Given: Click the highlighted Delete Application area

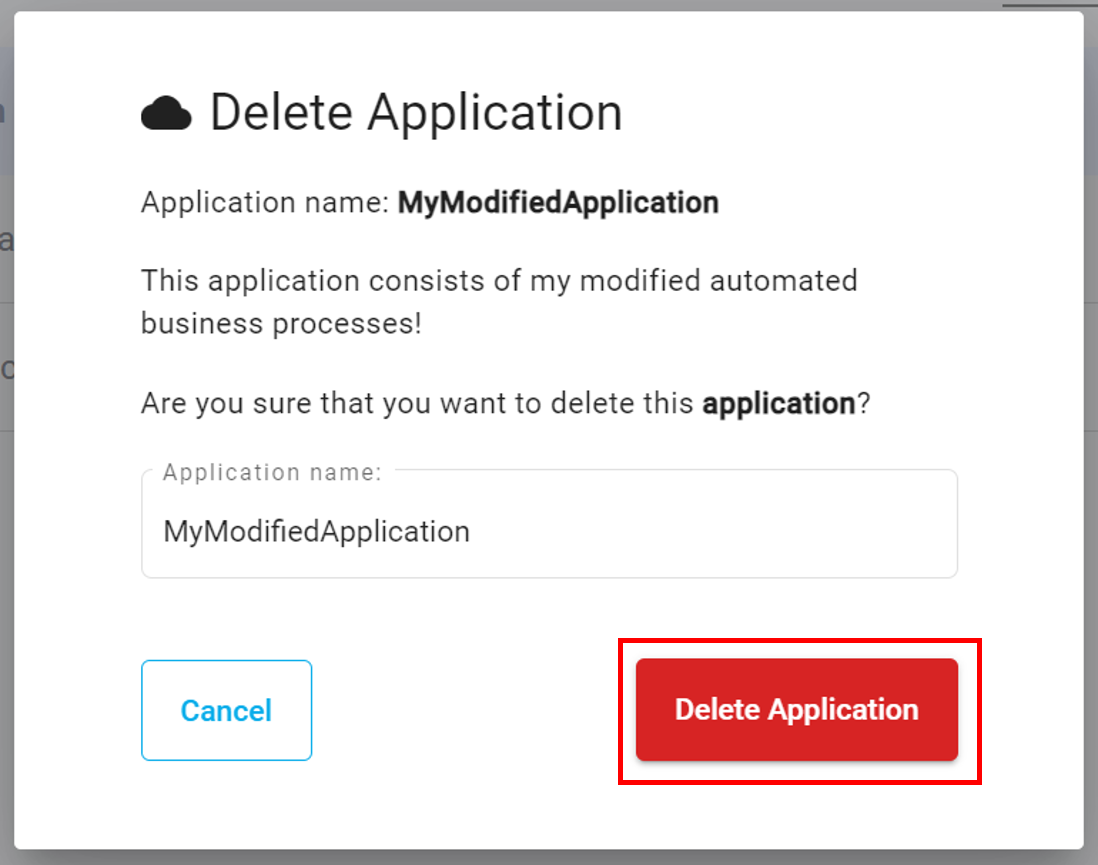Looking at the screenshot, I should 797,710.
